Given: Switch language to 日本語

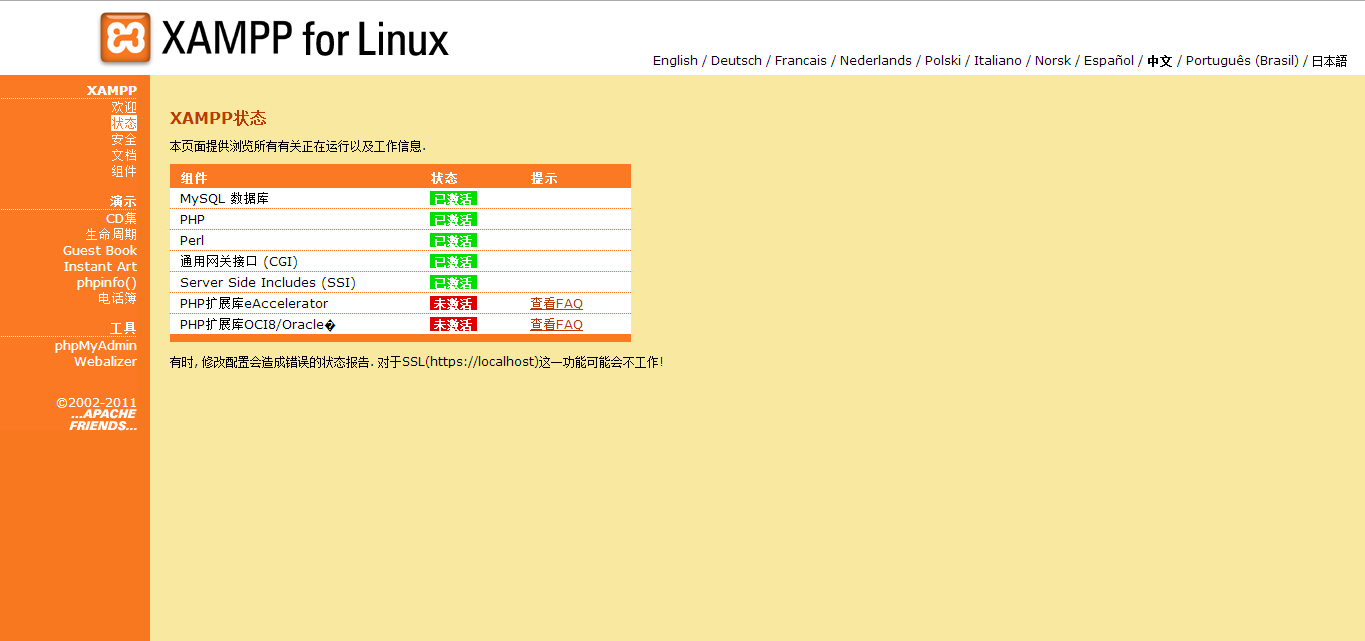Looking at the screenshot, I should coord(1330,61).
